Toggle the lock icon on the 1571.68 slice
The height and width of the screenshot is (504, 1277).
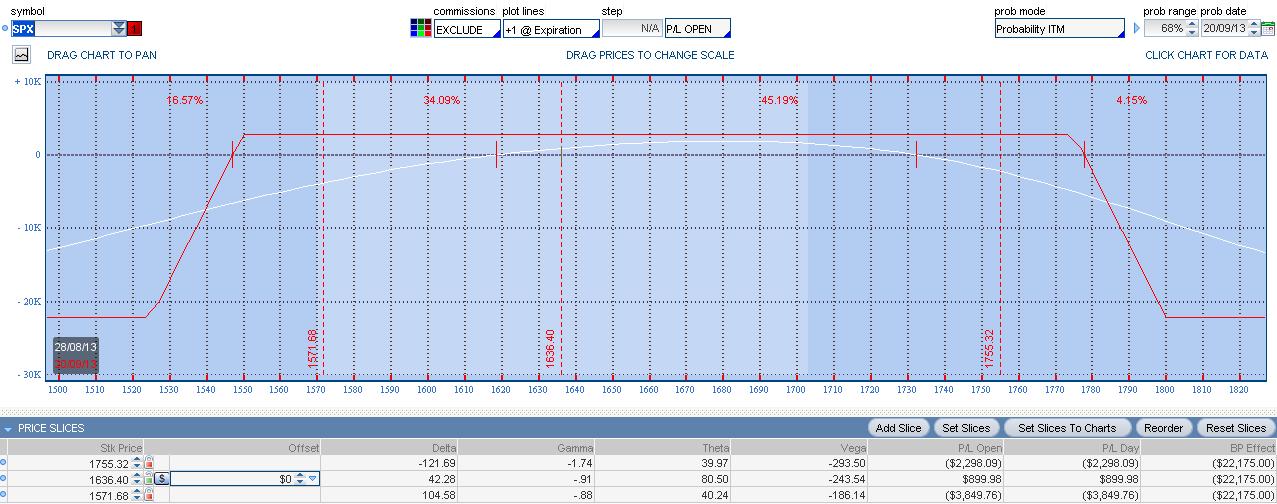(150, 495)
